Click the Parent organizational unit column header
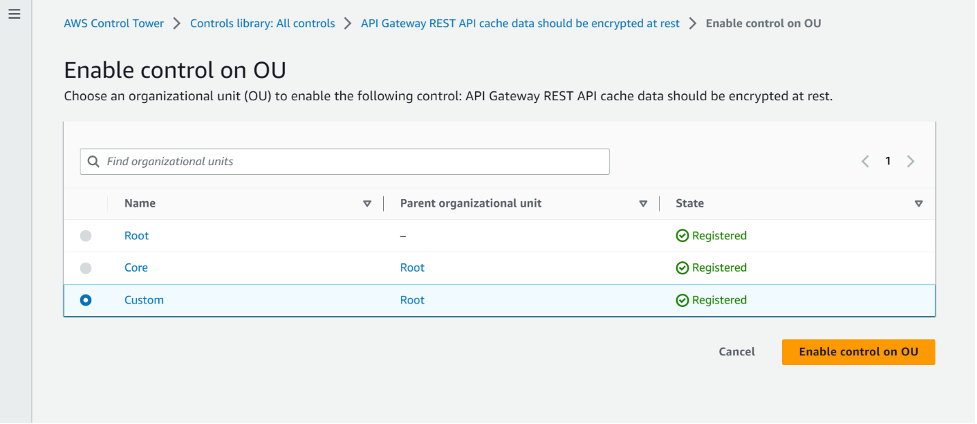This screenshot has height=424, width=977. point(471,203)
